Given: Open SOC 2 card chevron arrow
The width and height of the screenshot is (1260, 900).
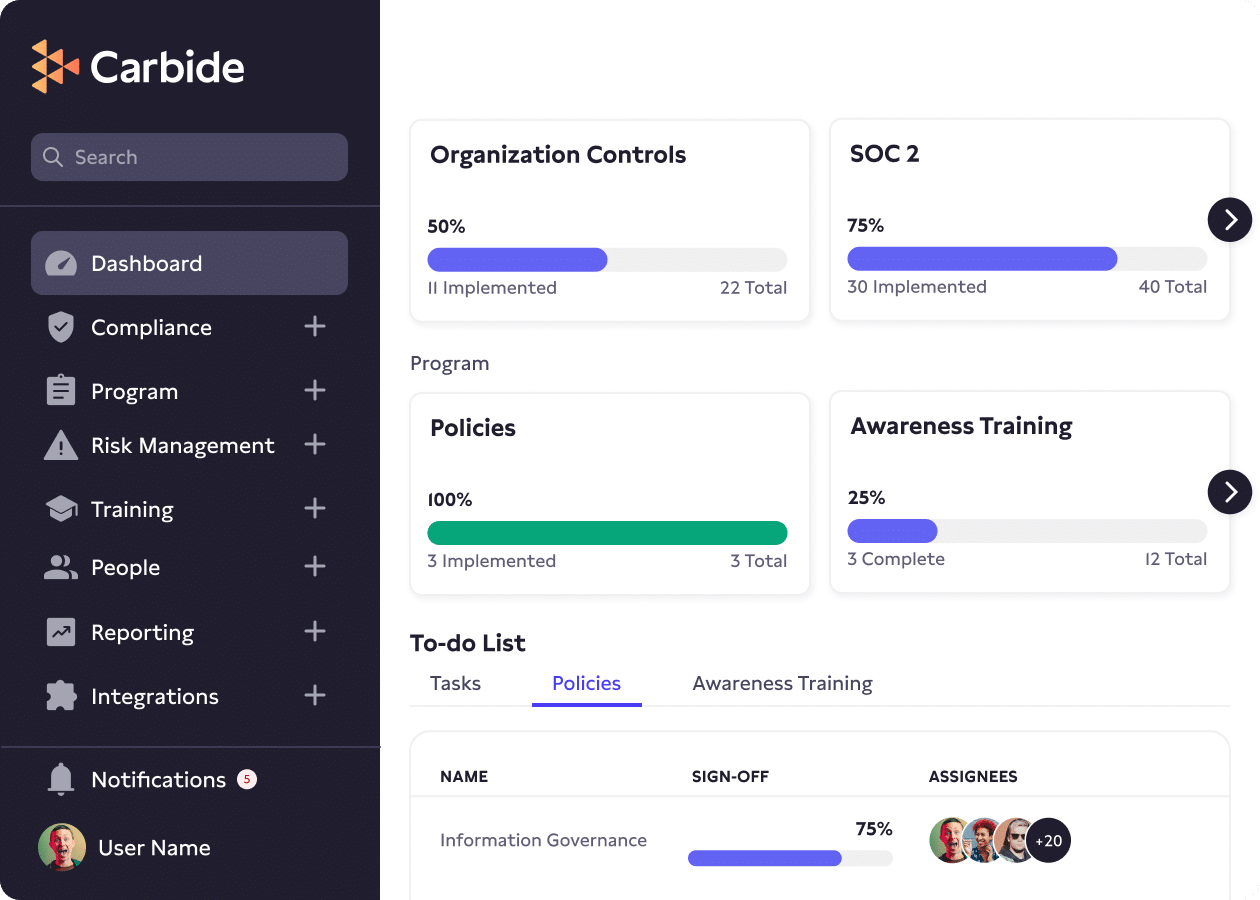Looking at the screenshot, I should click(1230, 220).
